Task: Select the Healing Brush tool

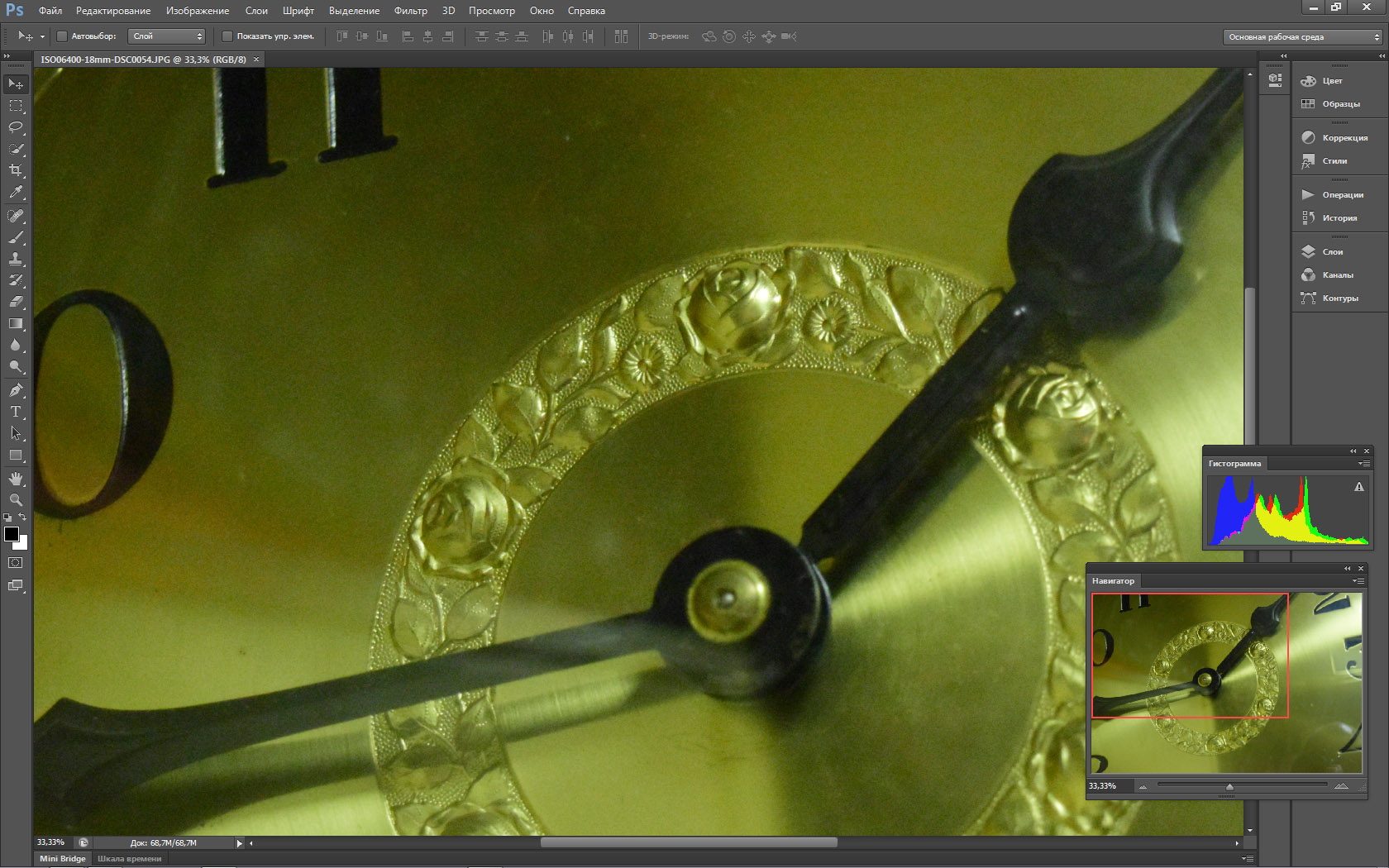Action: pos(16,216)
